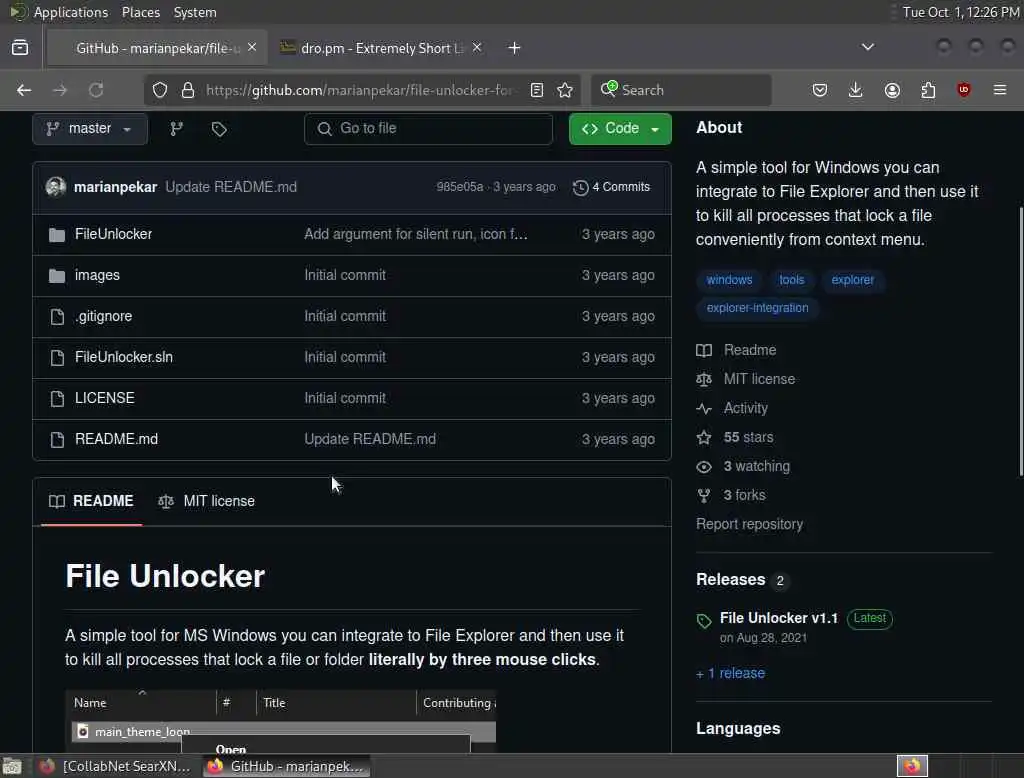Click the site security padlock icon

click(188, 90)
